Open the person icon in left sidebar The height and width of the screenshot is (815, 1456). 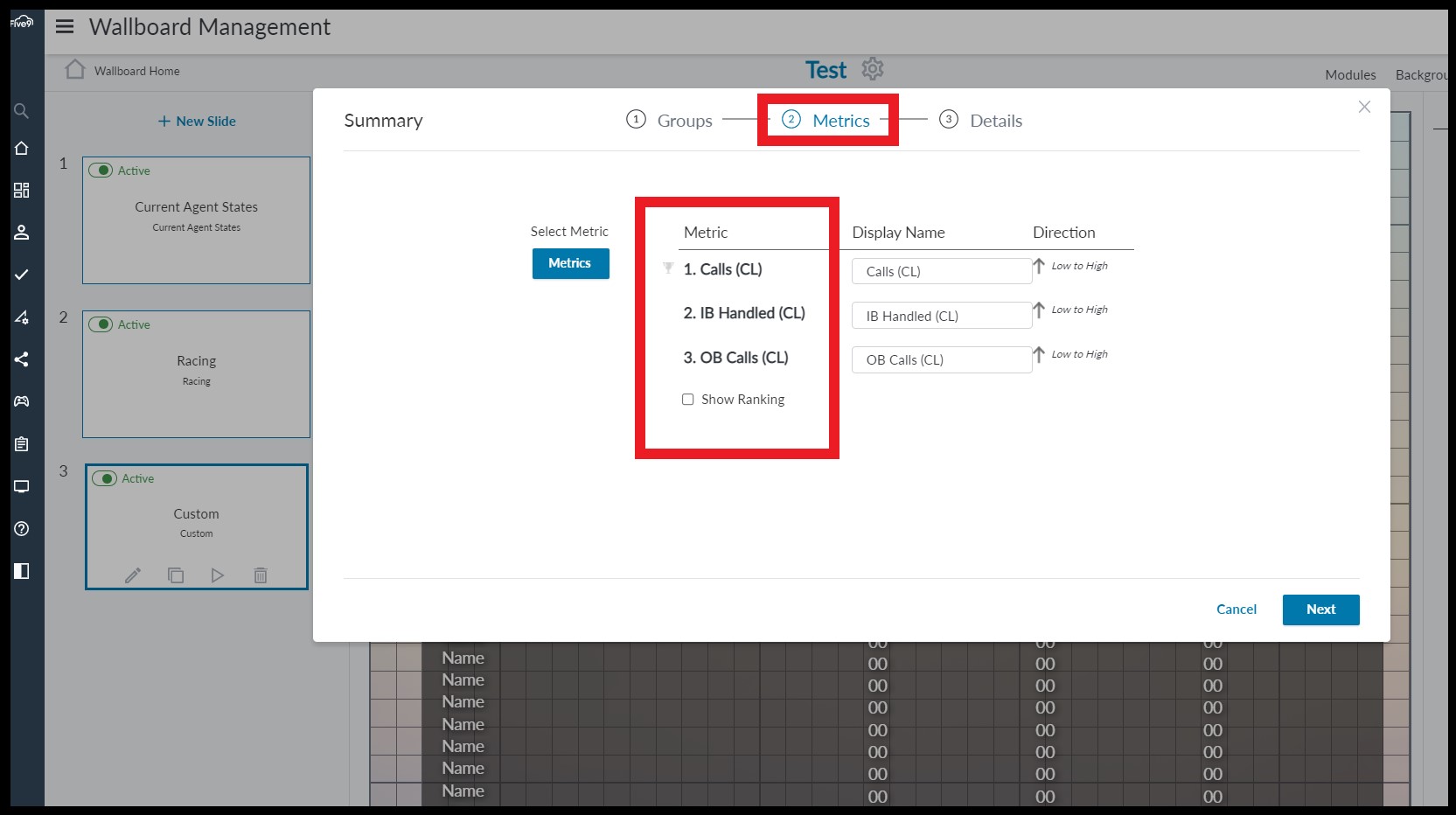click(22, 233)
